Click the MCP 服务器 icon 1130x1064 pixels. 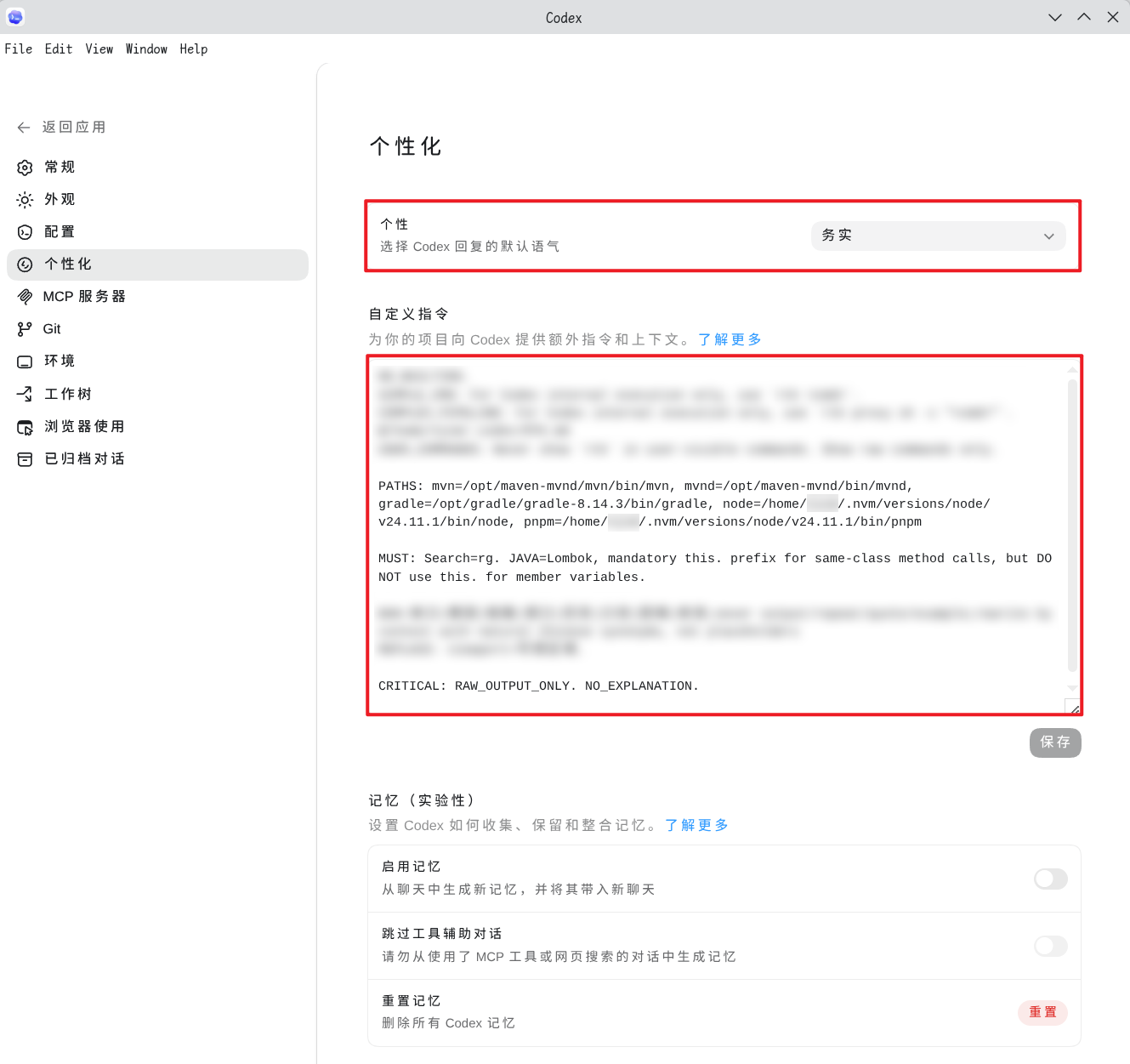pos(26,297)
